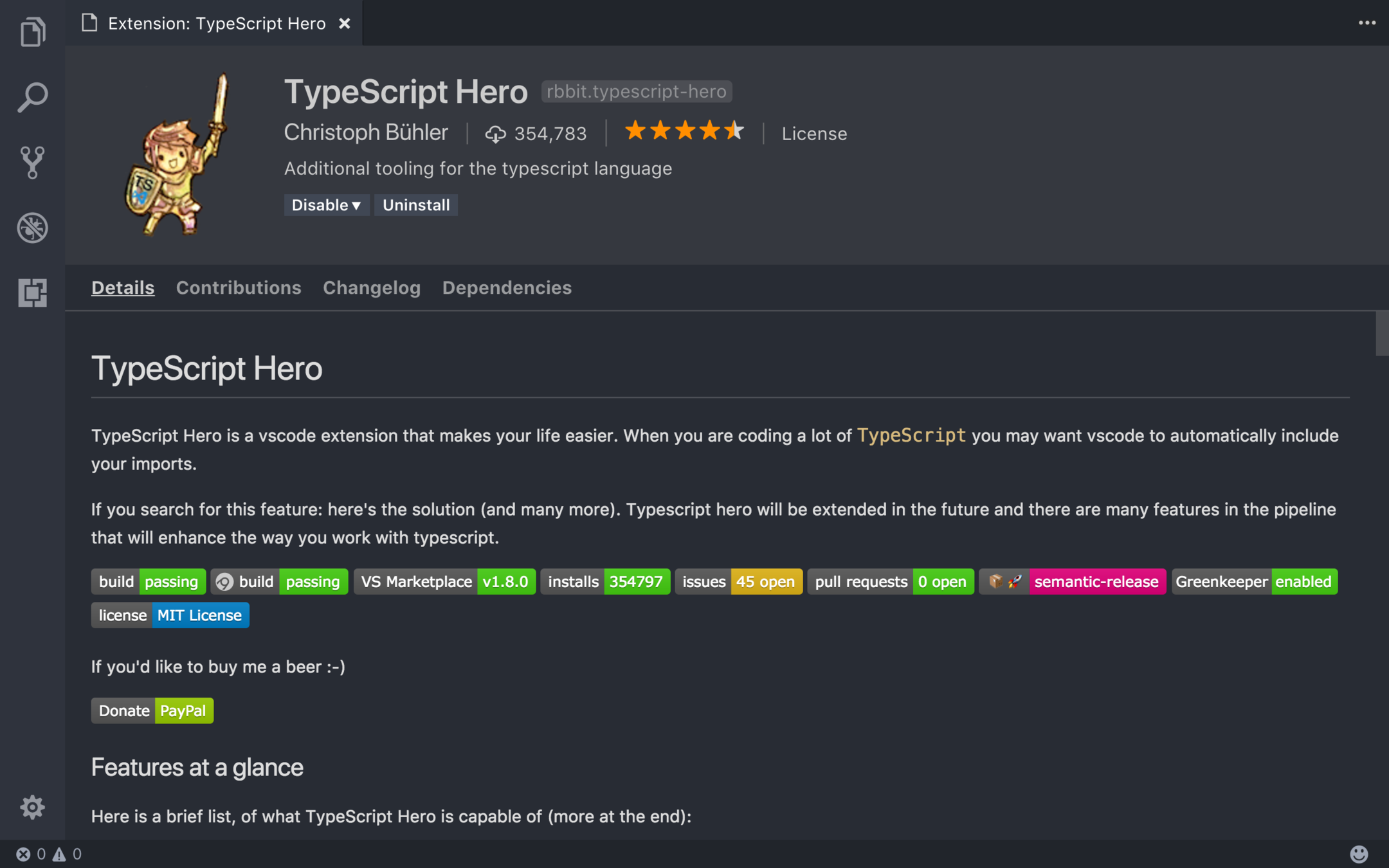
Task: Click the star rating
Action: (684, 131)
